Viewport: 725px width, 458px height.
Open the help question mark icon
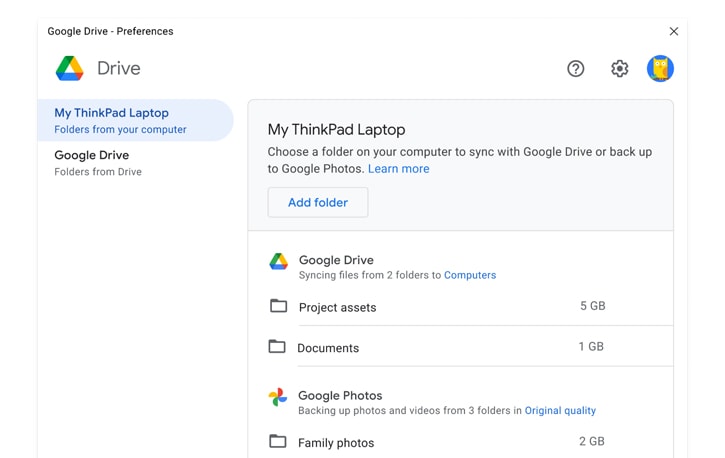point(576,69)
